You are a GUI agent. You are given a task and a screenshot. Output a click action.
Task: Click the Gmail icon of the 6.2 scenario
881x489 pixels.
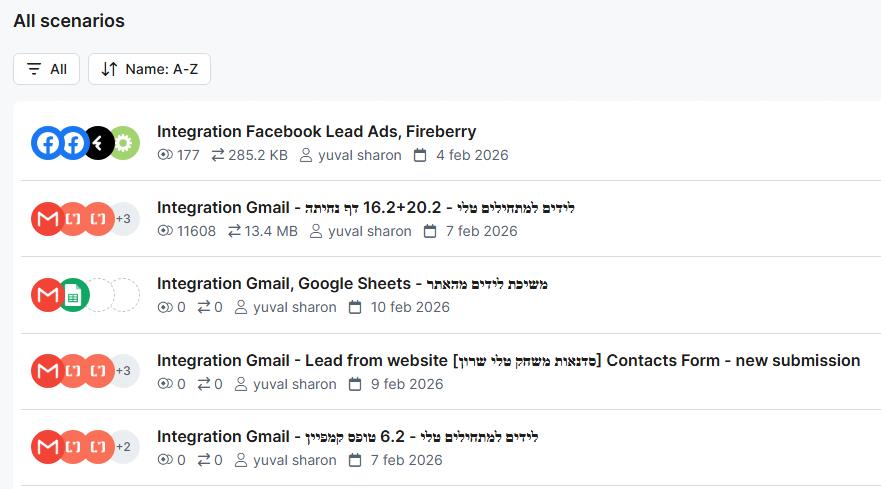pyautogui.click(x=47, y=447)
